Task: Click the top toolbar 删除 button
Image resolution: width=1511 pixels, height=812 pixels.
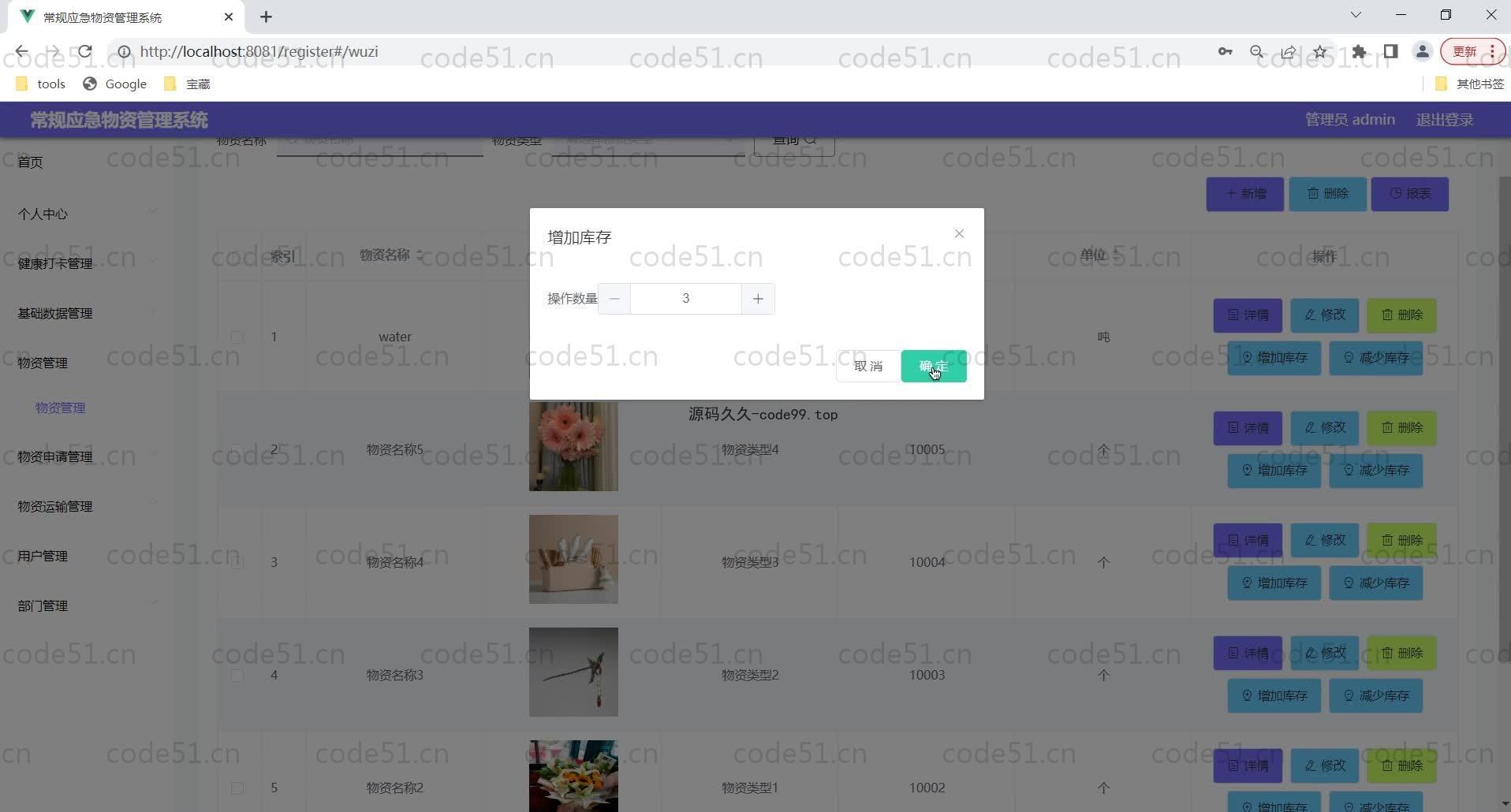Action: point(1327,194)
